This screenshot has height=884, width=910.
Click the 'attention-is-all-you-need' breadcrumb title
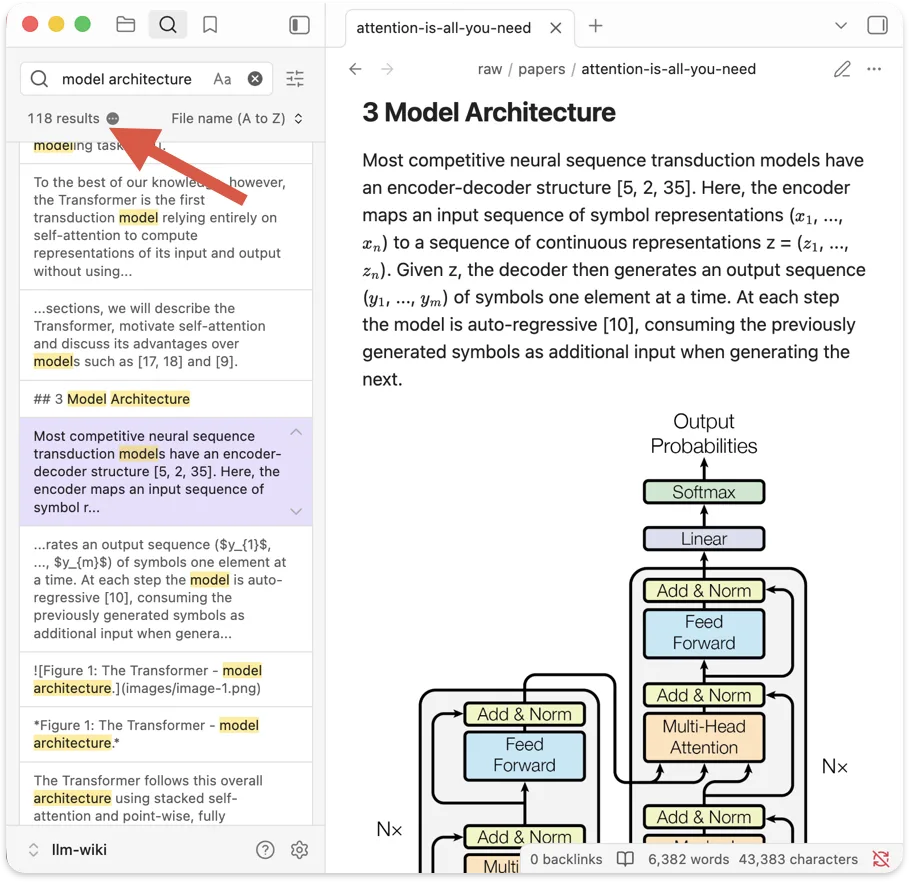[x=669, y=69]
